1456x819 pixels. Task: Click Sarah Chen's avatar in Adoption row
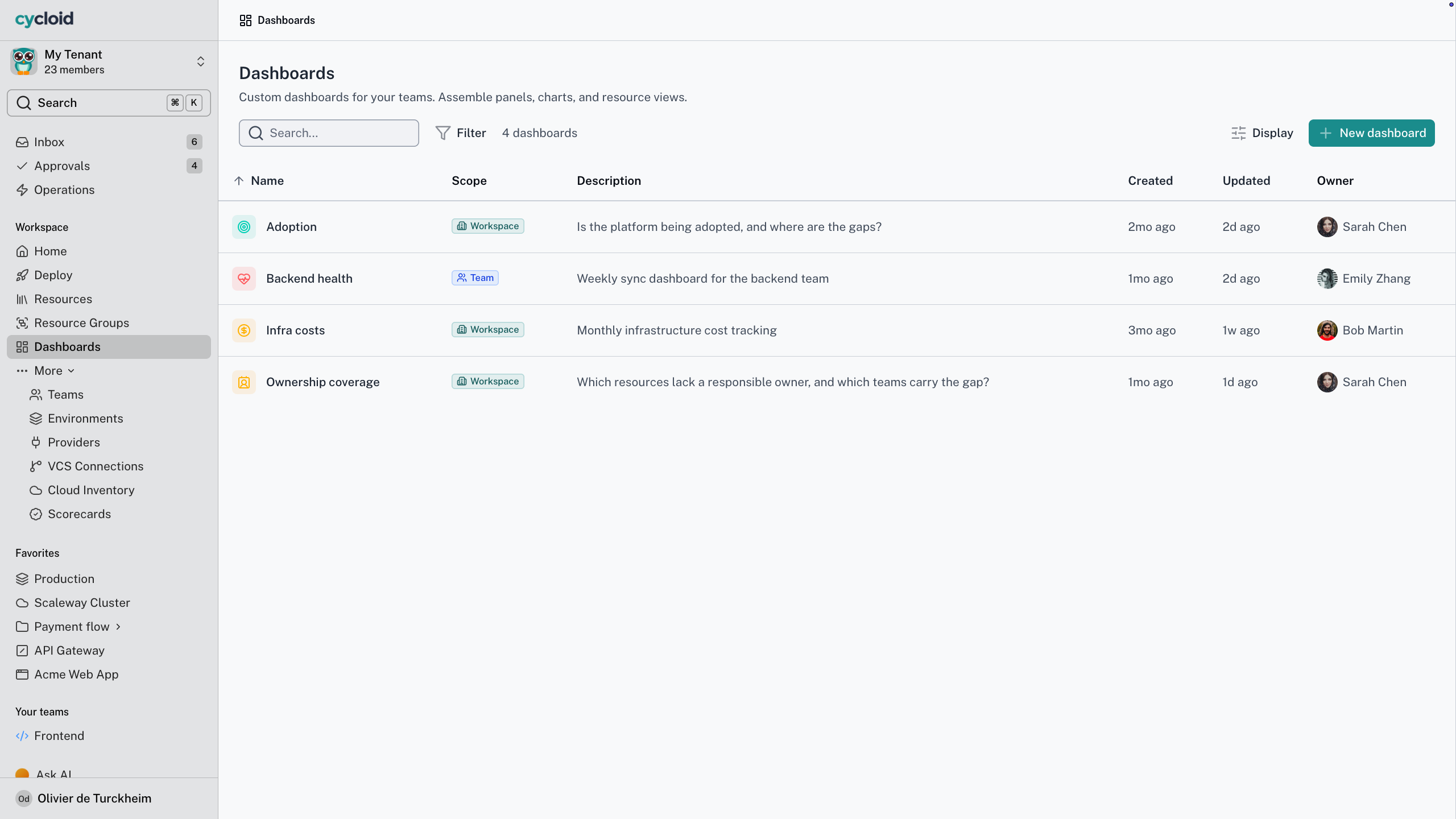tap(1327, 227)
